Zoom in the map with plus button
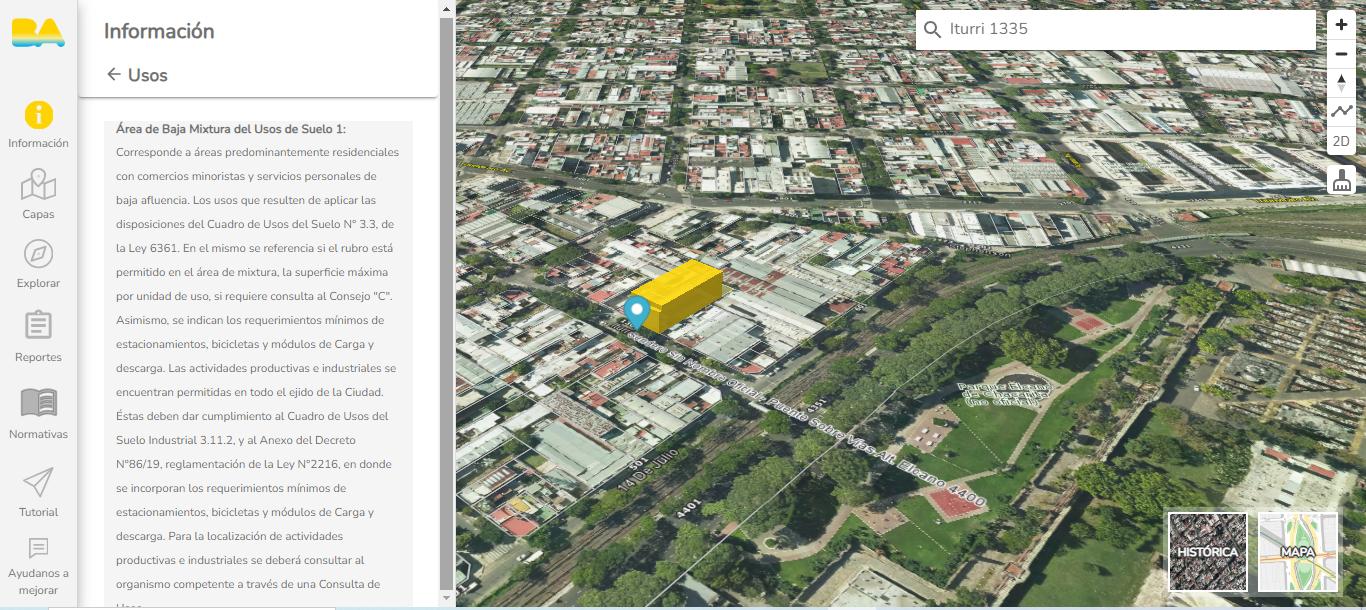This screenshot has width=1366, height=610. [x=1341, y=25]
